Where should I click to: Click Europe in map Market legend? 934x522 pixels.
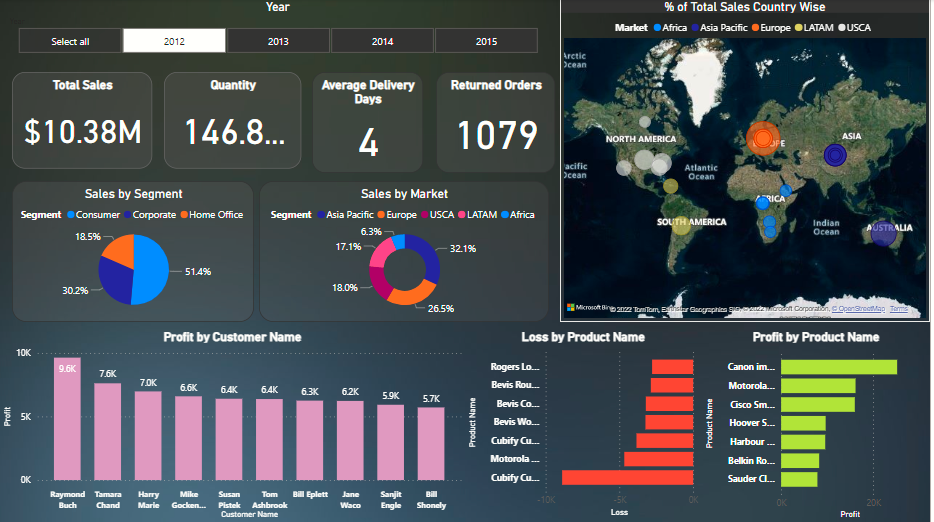click(x=771, y=27)
